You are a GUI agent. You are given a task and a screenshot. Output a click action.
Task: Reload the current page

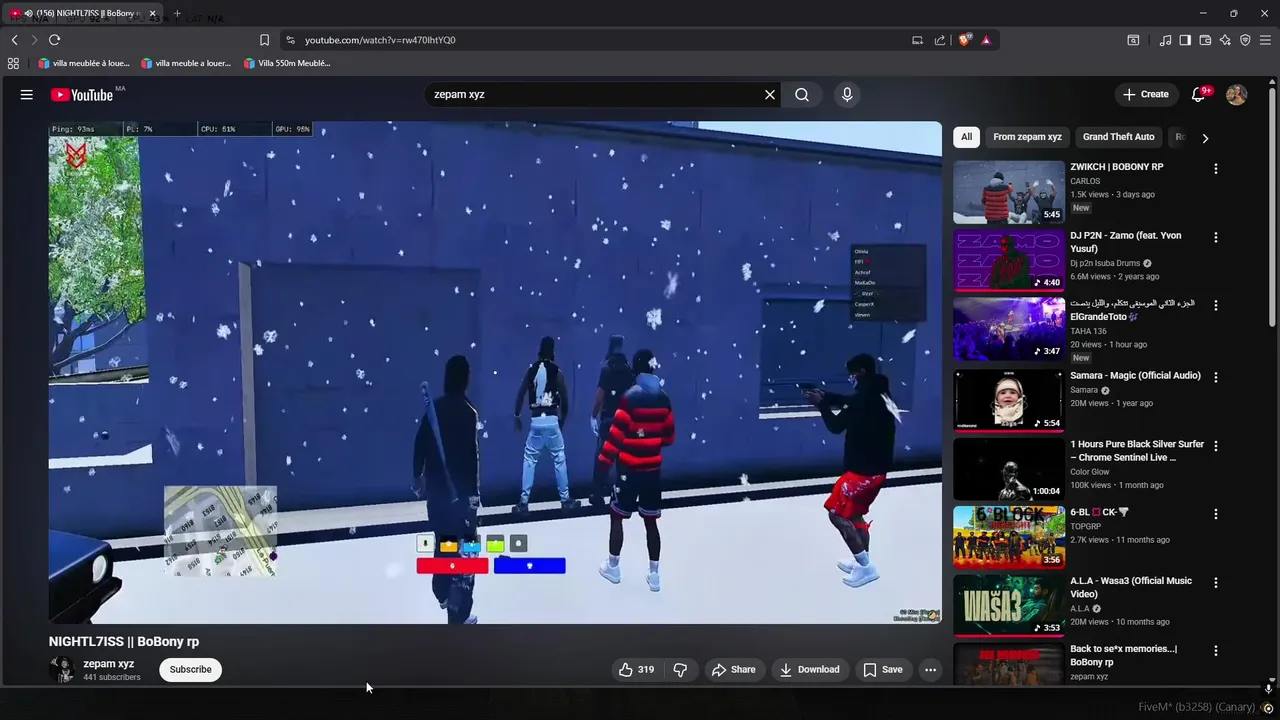54,40
